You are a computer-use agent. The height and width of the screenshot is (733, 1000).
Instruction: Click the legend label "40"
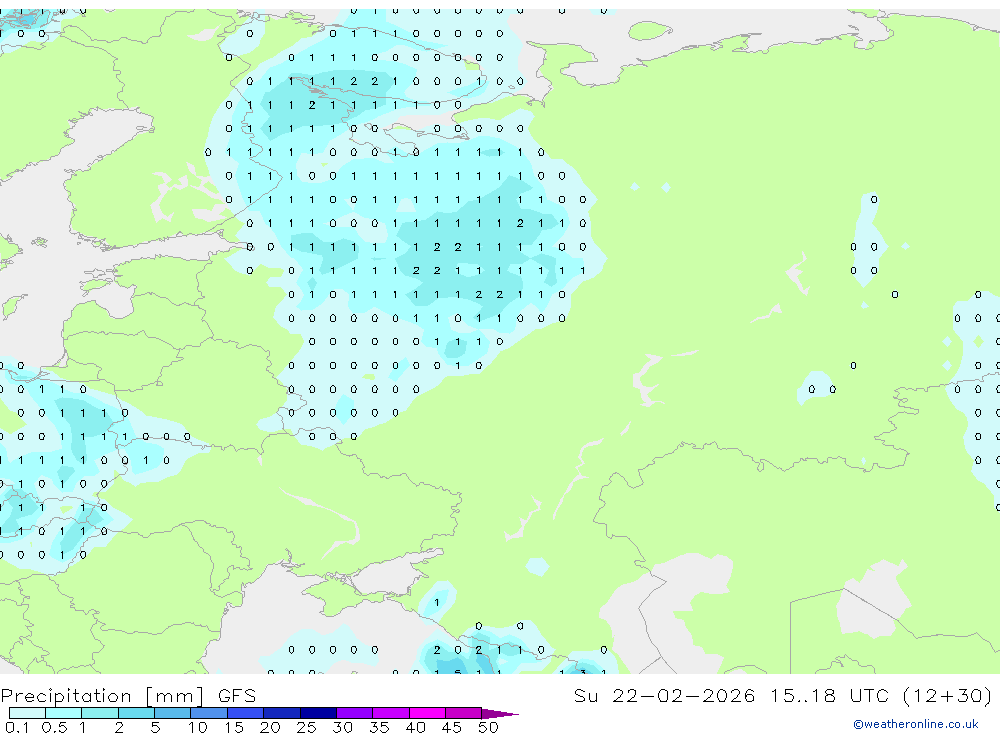415,727
